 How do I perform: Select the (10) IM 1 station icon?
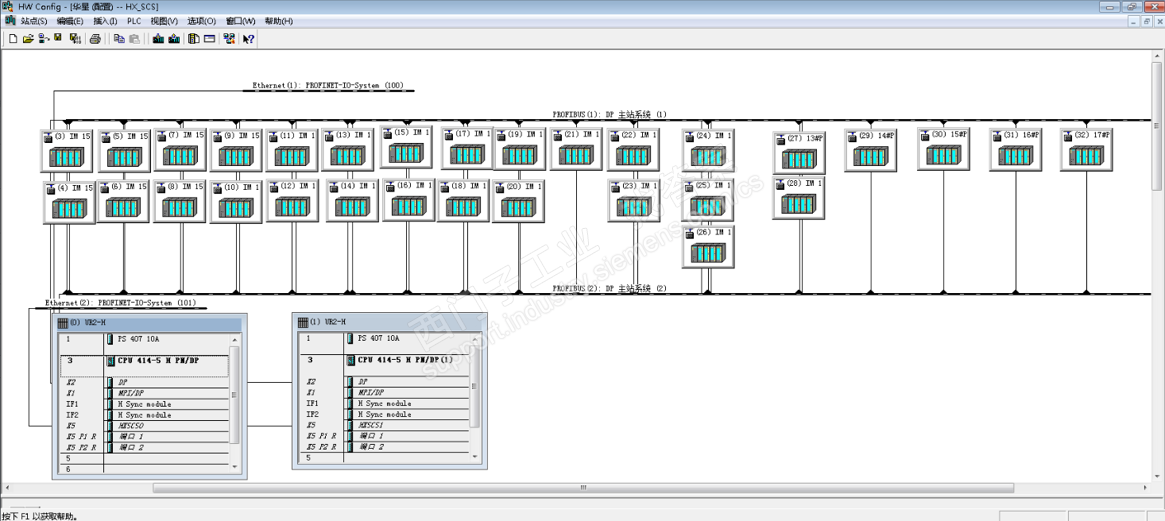pos(236,201)
